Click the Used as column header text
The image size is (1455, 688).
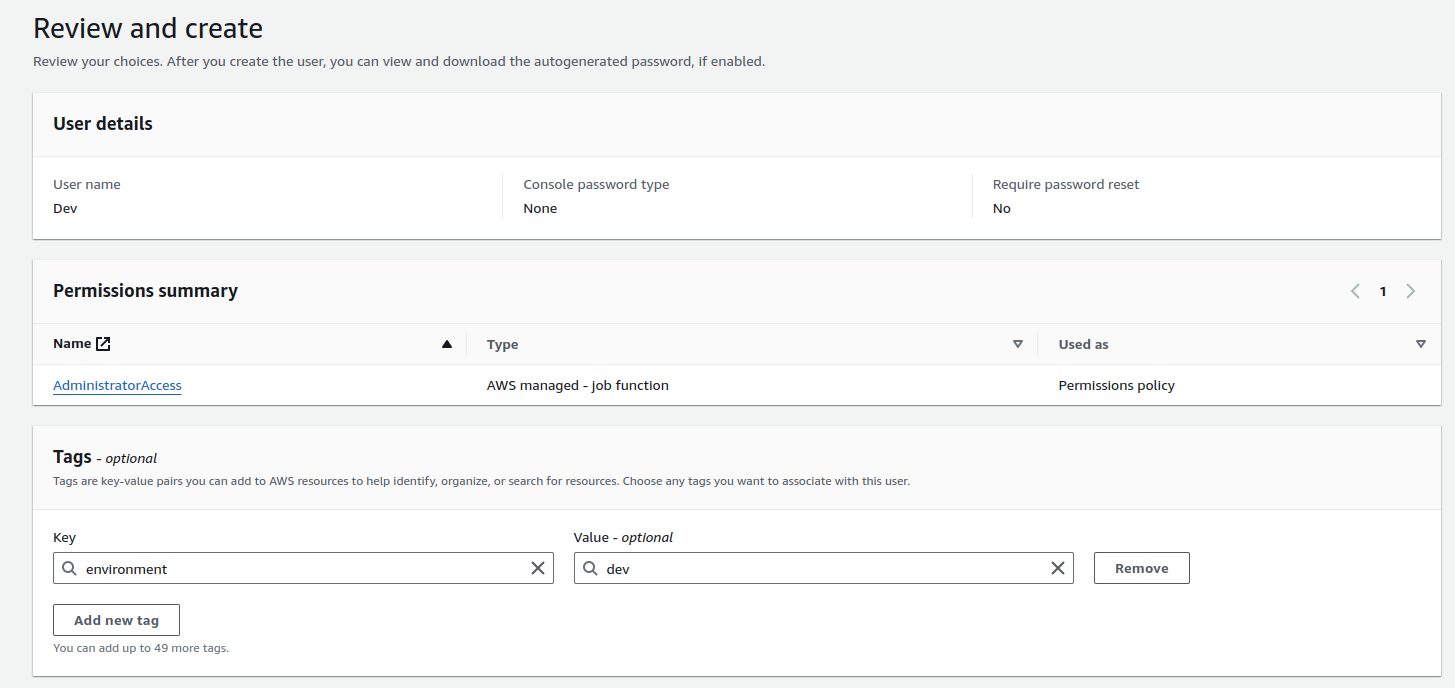(x=1083, y=344)
